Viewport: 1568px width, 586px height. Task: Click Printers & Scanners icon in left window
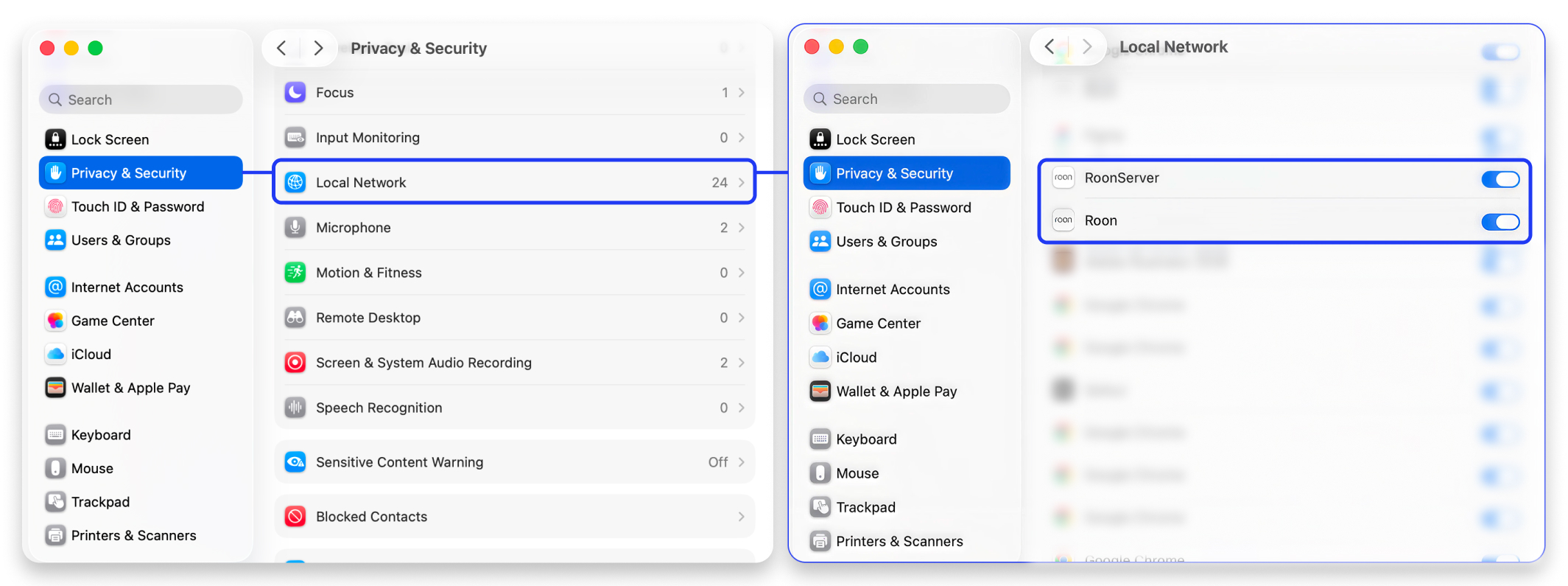click(x=55, y=535)
